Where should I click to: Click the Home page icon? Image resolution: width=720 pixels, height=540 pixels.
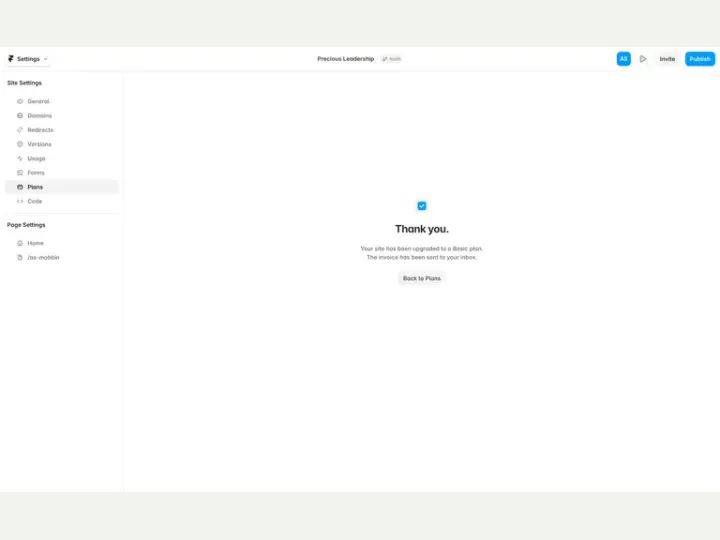click(x=20, y=243)
